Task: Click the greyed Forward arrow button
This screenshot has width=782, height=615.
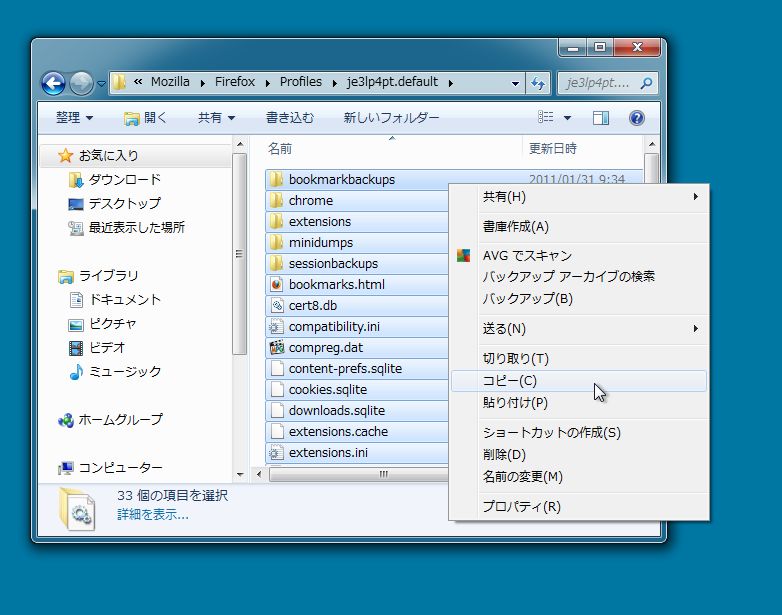Action: (x=81, y=83)
